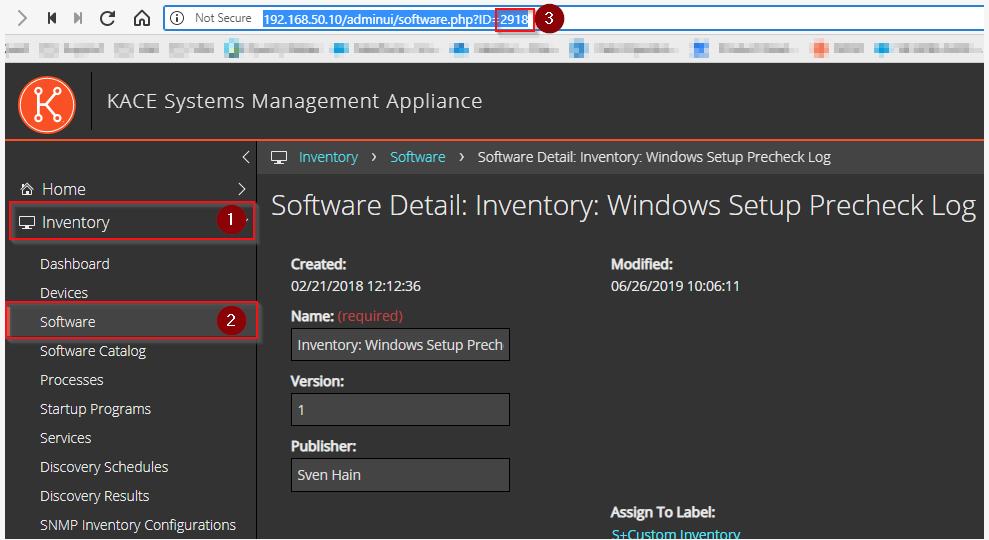Open Services in the sidebar
Screen dimensions: 989x540
[x=66, y=438]
